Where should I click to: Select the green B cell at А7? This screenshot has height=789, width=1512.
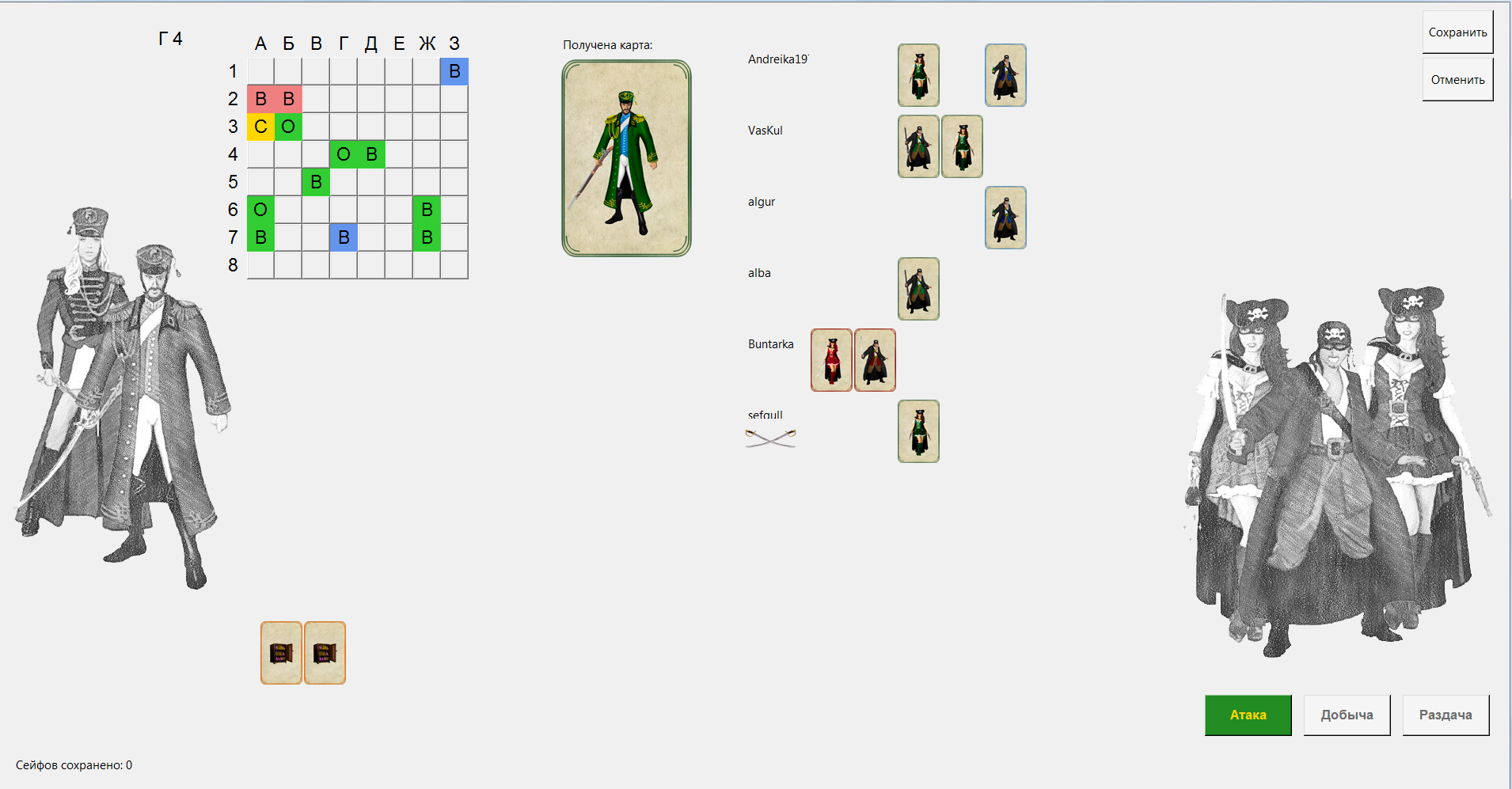click(260, 237)
